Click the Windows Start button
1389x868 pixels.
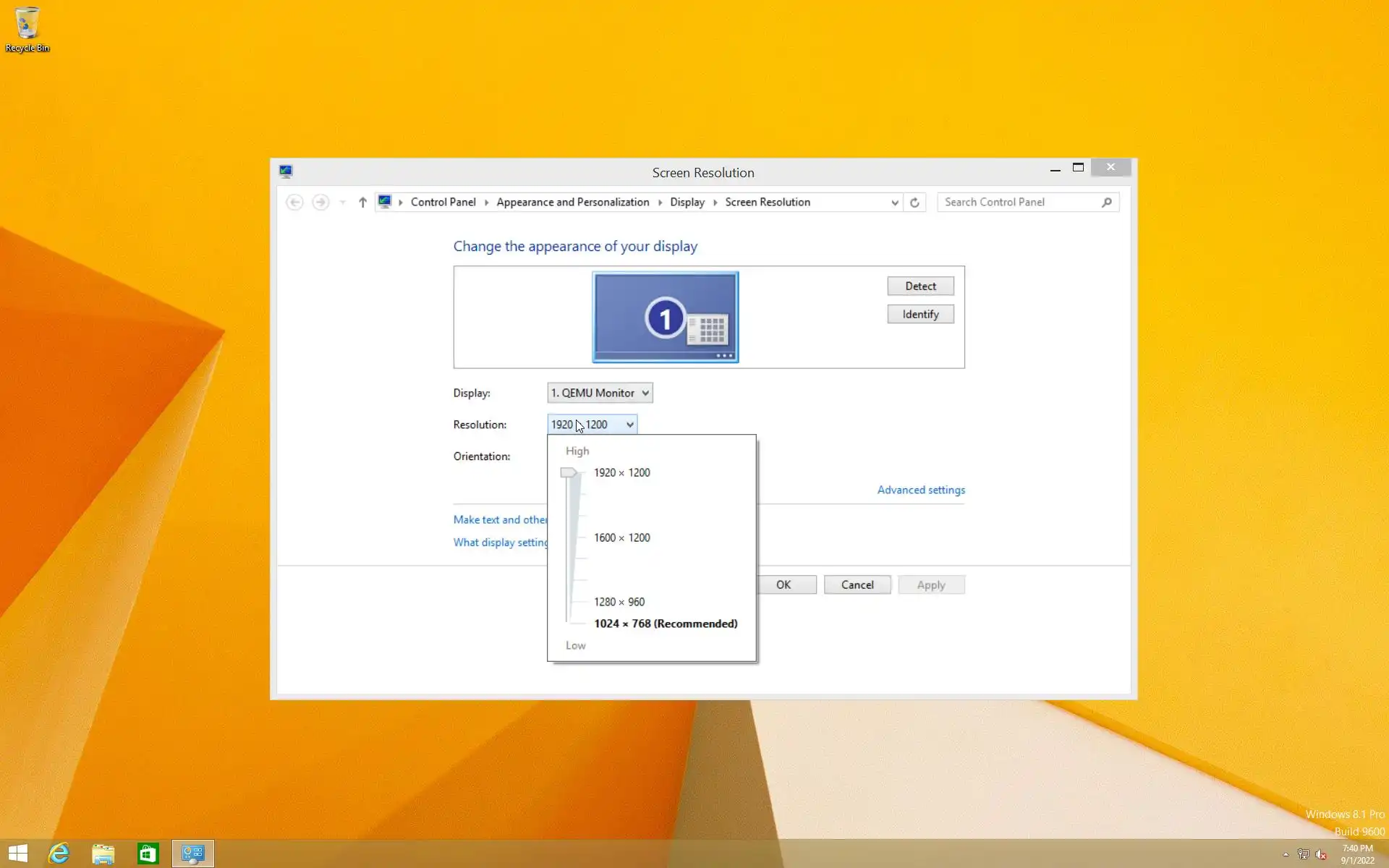click(18, 854)
